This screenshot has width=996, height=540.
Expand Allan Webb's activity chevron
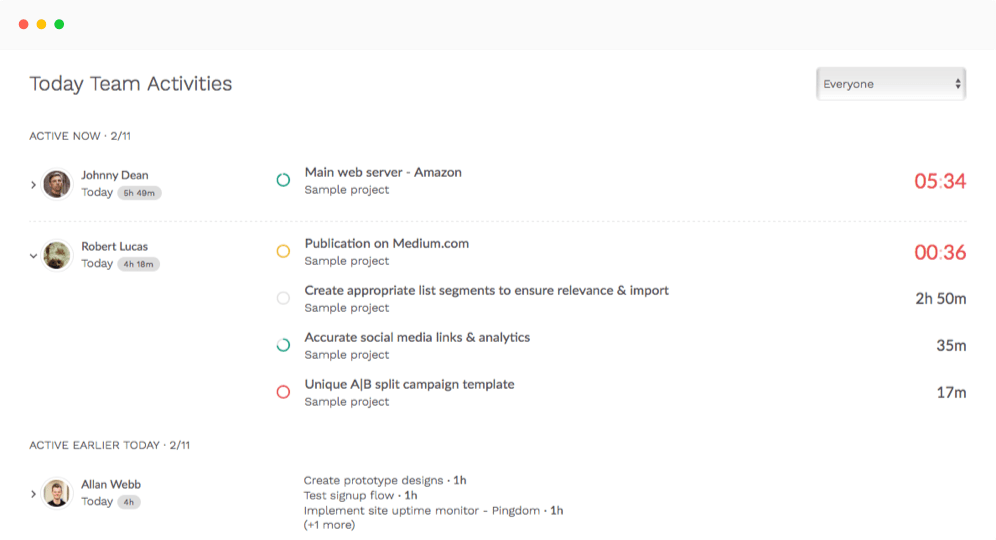33,494
